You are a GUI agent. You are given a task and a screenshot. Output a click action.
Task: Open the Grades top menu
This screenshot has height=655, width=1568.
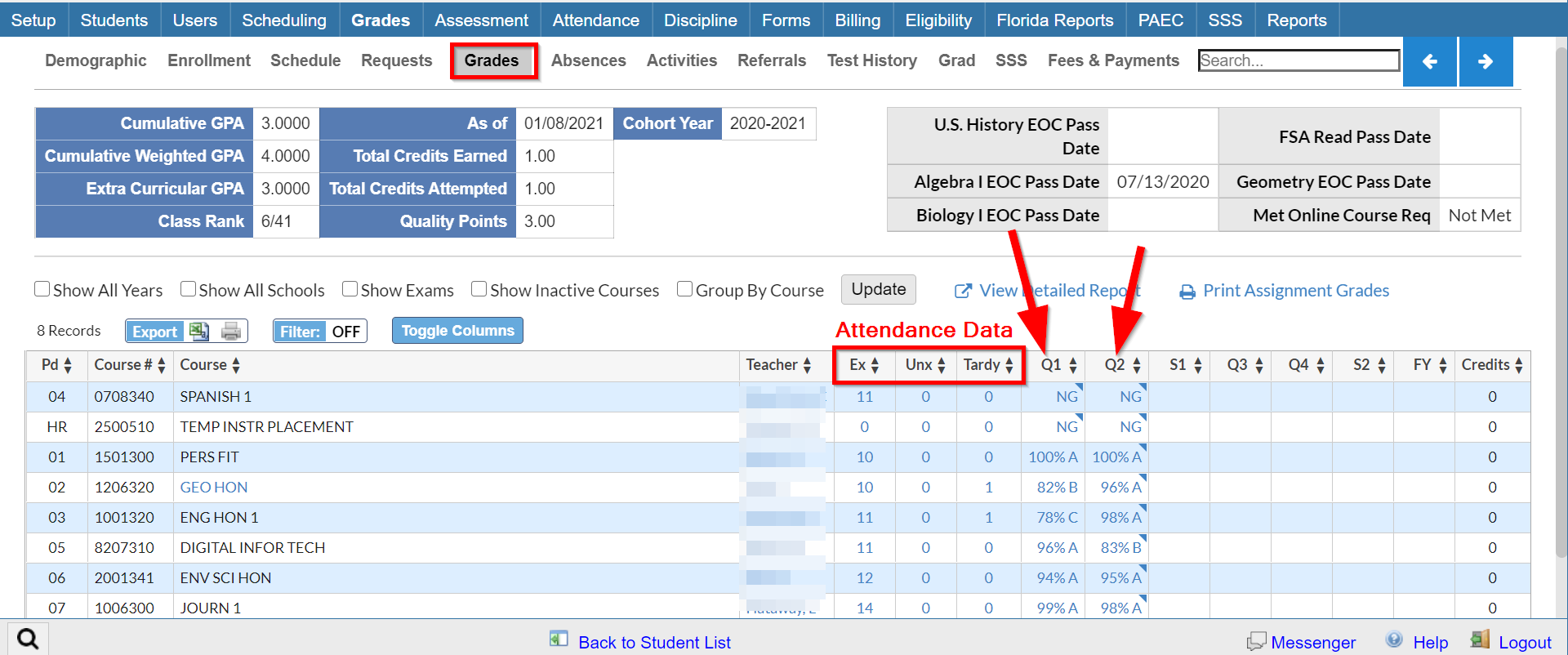tap(381, 20)
